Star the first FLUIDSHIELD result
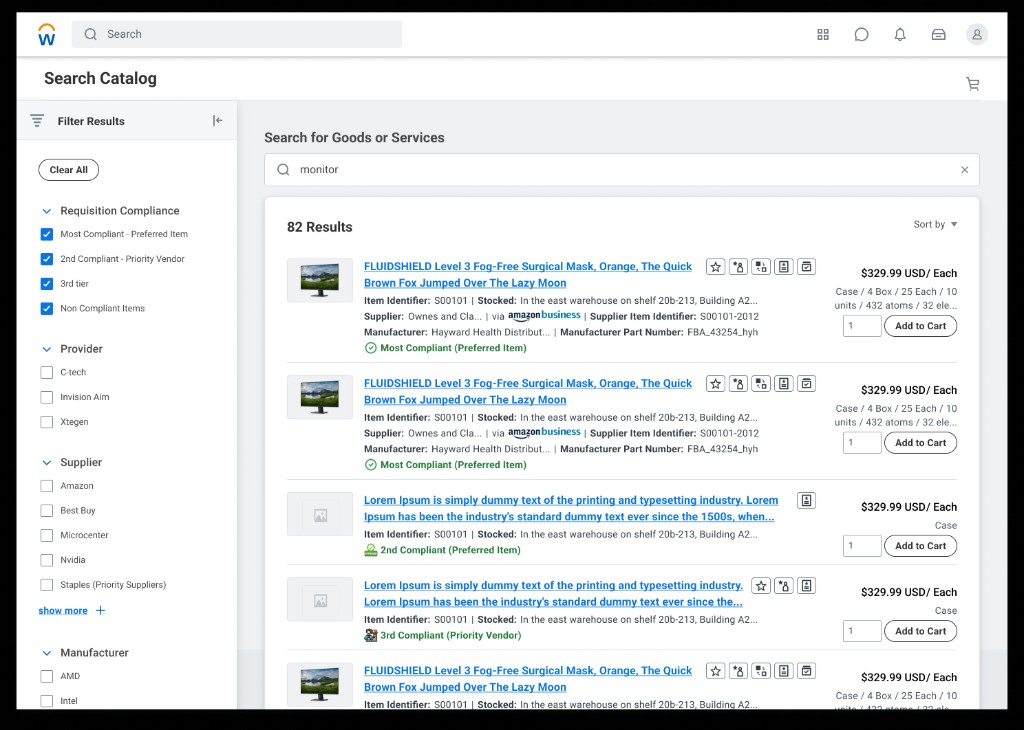This screenshot has height=730, width=1024. (x=716, y=267)
